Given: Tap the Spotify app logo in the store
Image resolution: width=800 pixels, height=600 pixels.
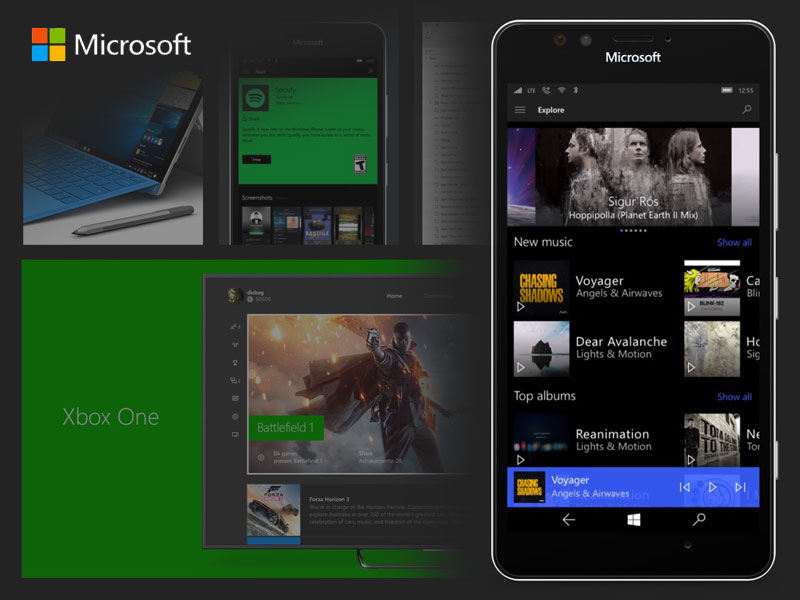Looking at the screenshot, I should 255,98.
